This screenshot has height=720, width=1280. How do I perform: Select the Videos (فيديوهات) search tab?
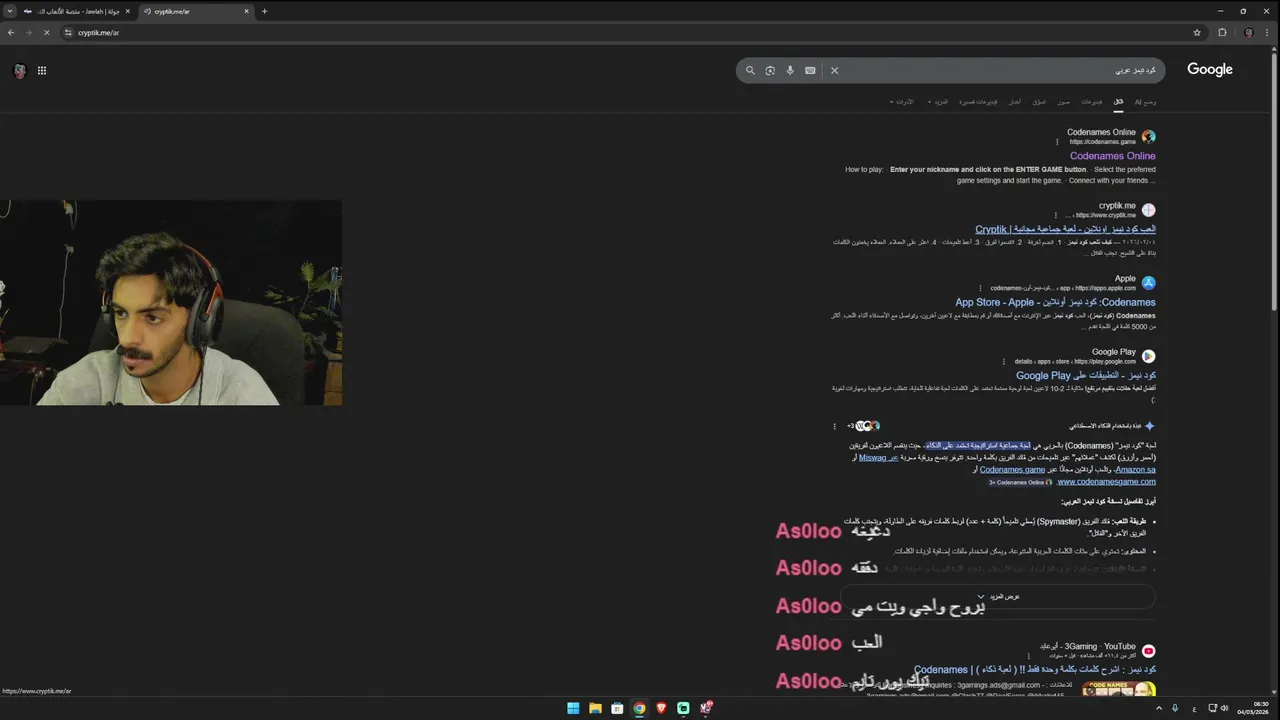tap(1091, 101)
